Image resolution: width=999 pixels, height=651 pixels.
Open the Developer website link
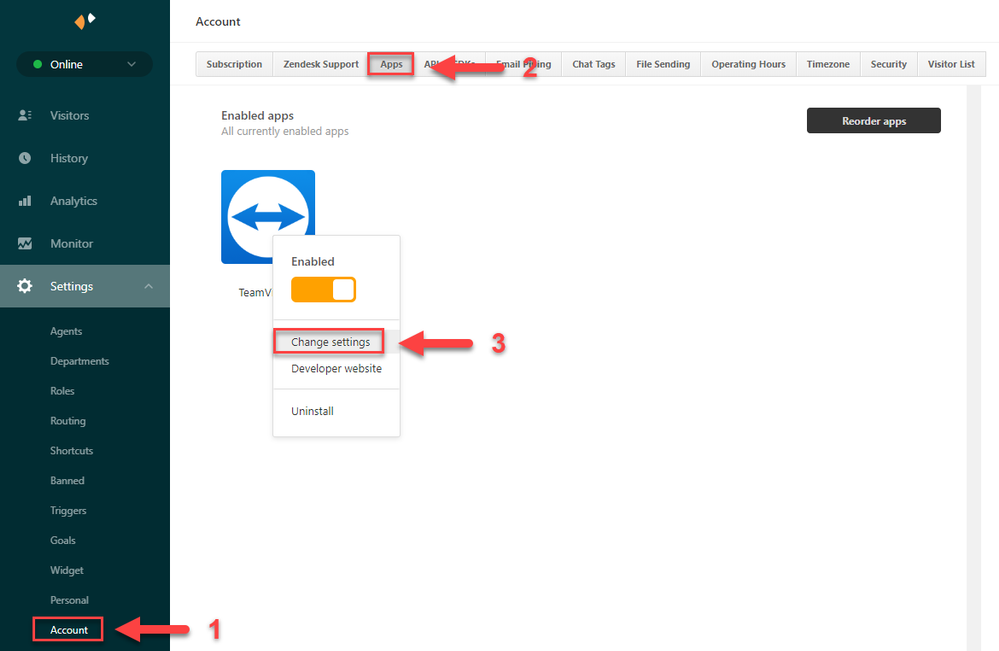335,368
